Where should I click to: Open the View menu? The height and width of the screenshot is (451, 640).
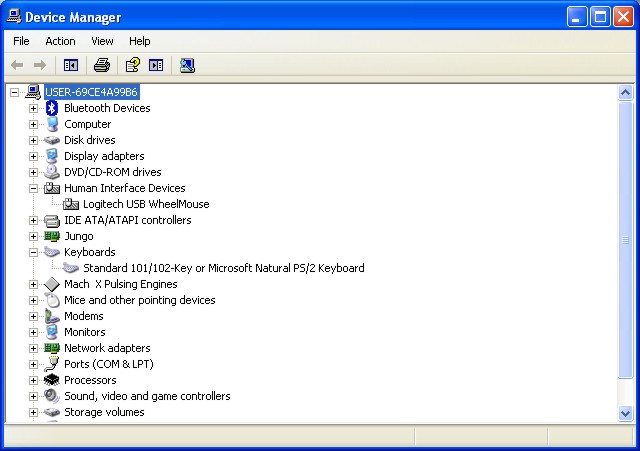tap(102, 41)
